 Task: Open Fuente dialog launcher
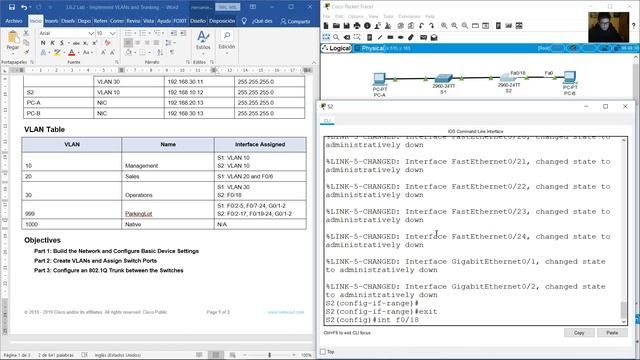tap(116, 62)
